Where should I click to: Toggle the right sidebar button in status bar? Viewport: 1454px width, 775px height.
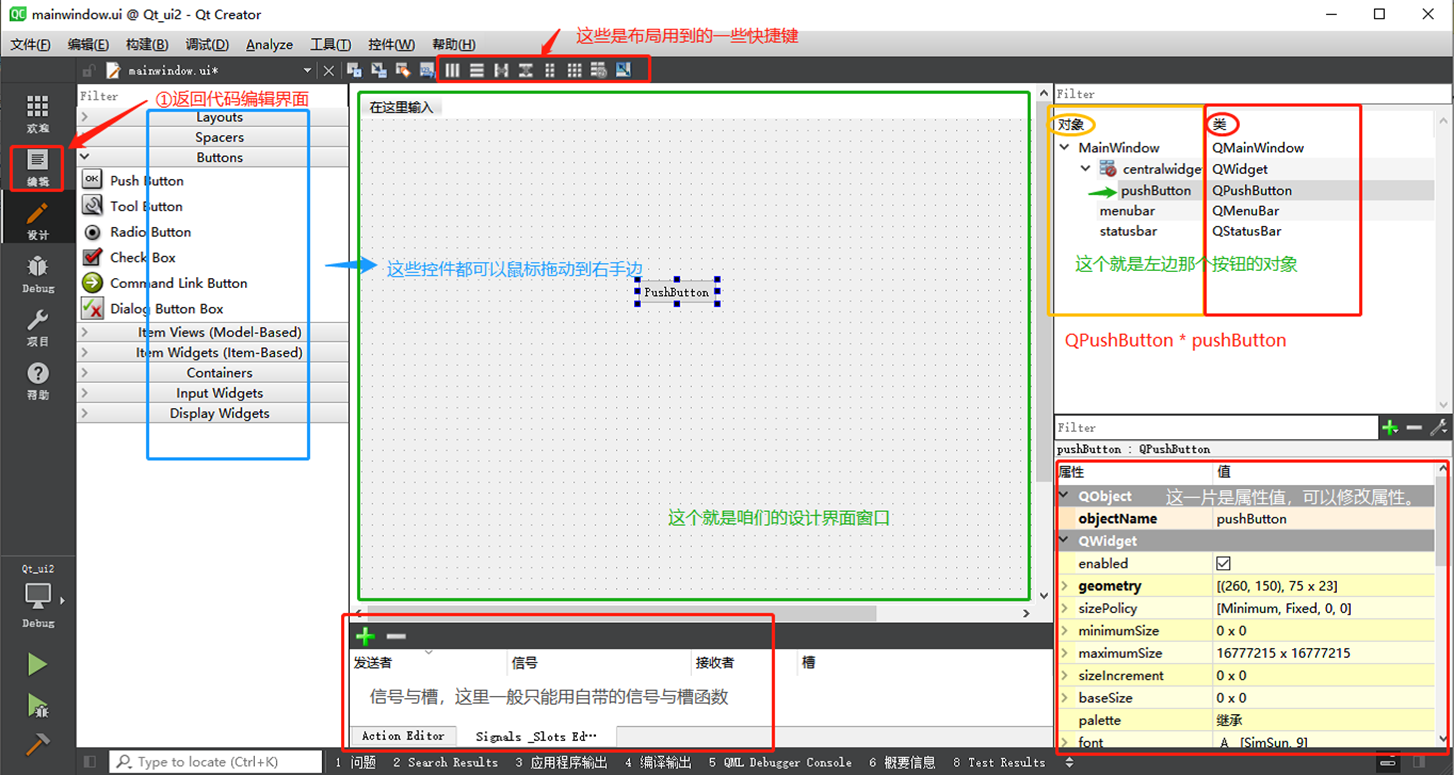pyautogui.click(x=1419, y=762)
